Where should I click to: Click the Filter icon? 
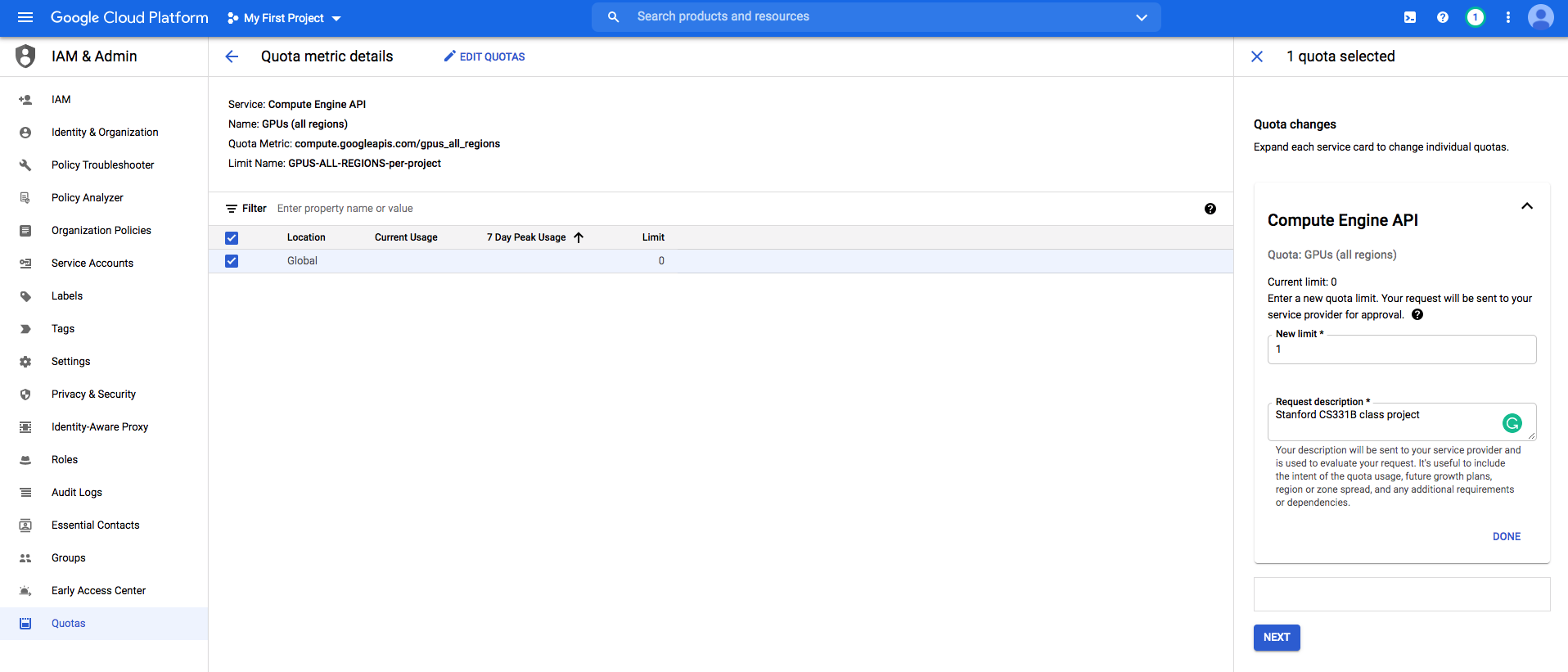[232, 209]
